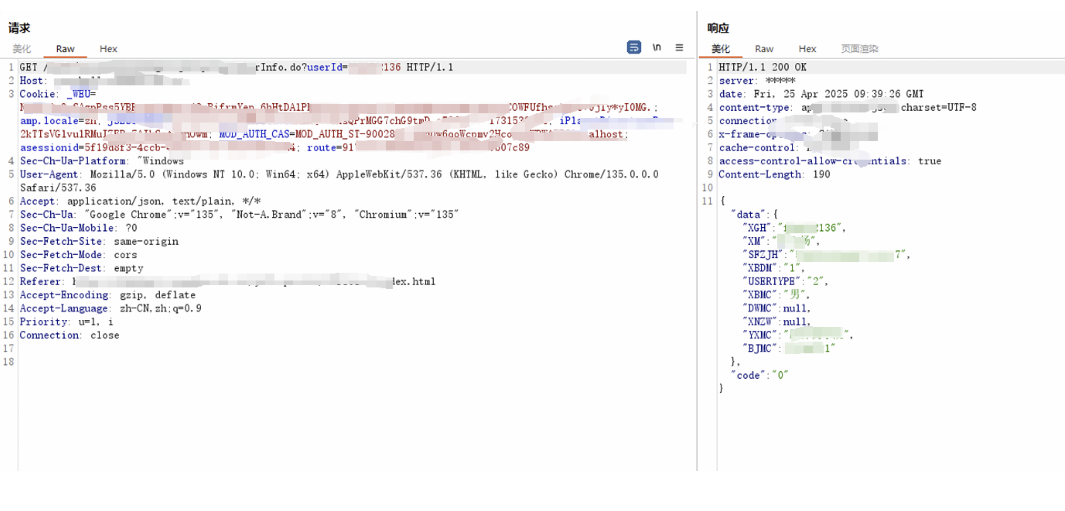Click the Referer header line
Image resolution: width=1065 pixels, height=511 pixels.
228,282
